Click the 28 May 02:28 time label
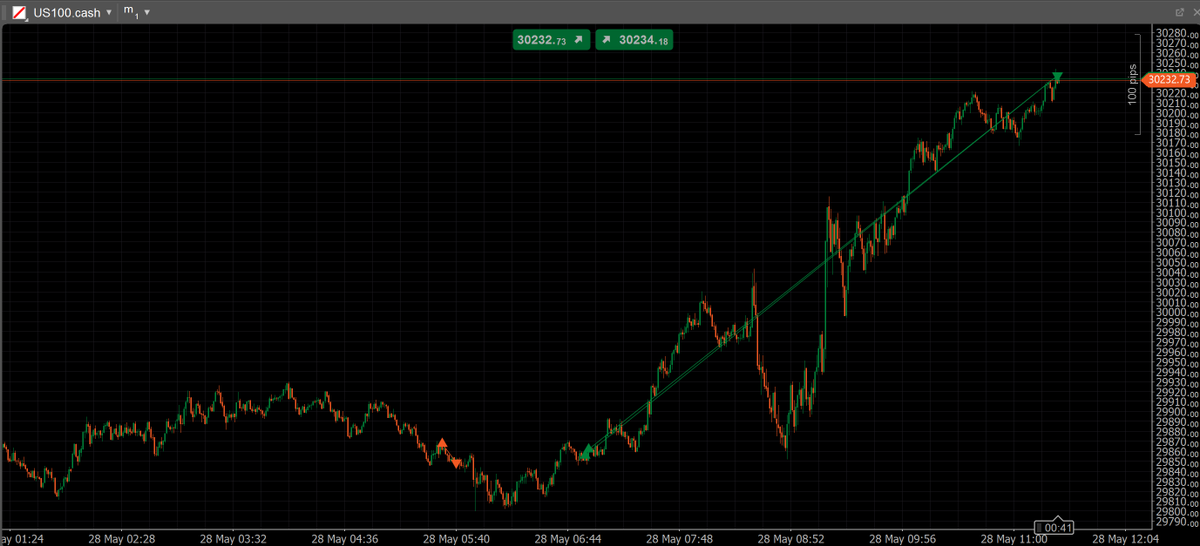This screenshot has width=1200, height=546. [120, 538]
